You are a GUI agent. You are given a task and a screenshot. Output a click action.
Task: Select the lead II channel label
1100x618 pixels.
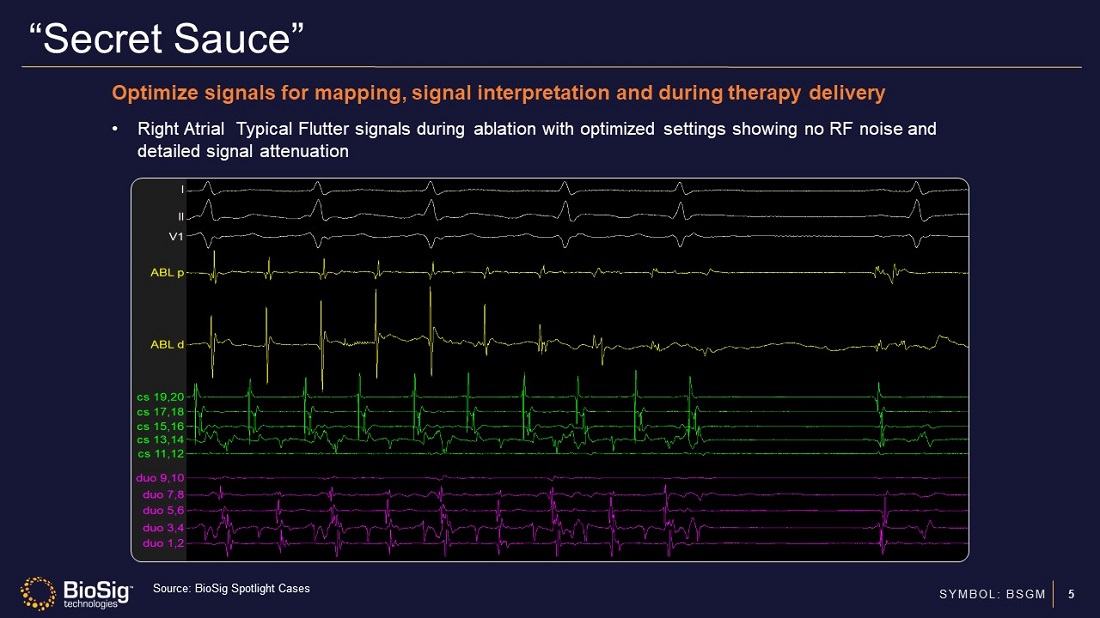(x=181, y=215)
